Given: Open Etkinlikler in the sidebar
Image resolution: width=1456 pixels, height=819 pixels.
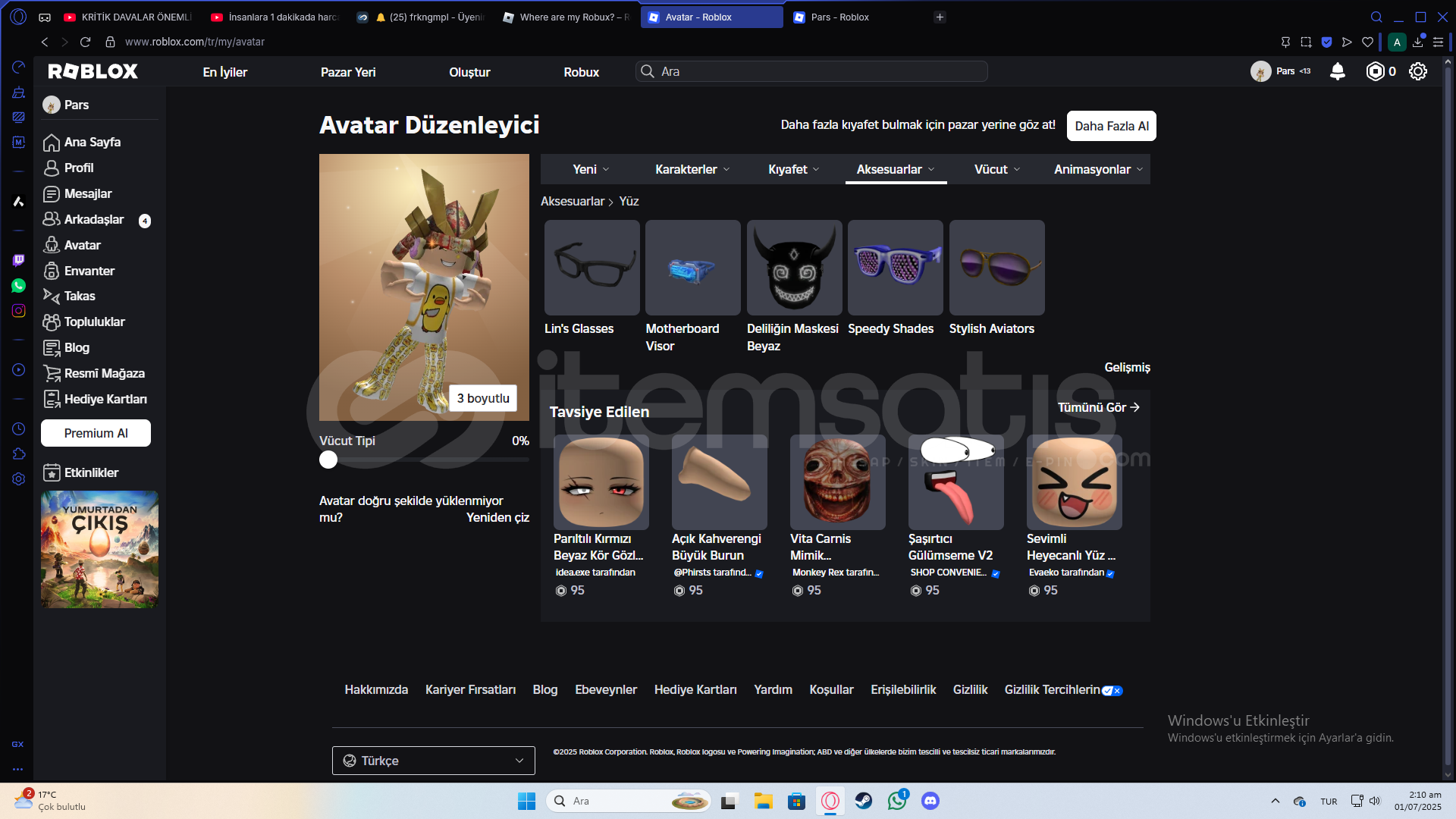Looking at the screenshot, I should pyautogui.click(x=91, y=472).
